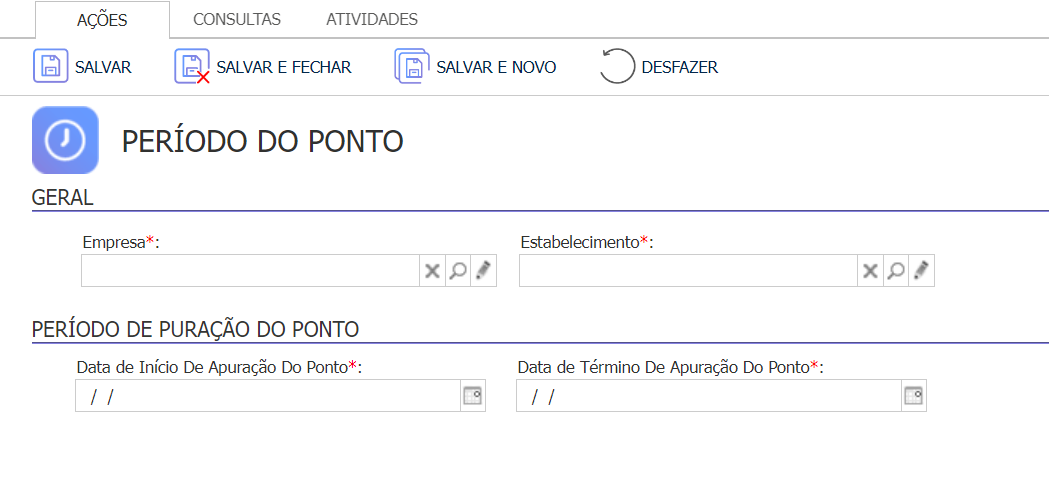The height and width of the screenshot is (504, 1049).
Task: Click the Salvar disk icon
Action: click(x=51, y=67)
